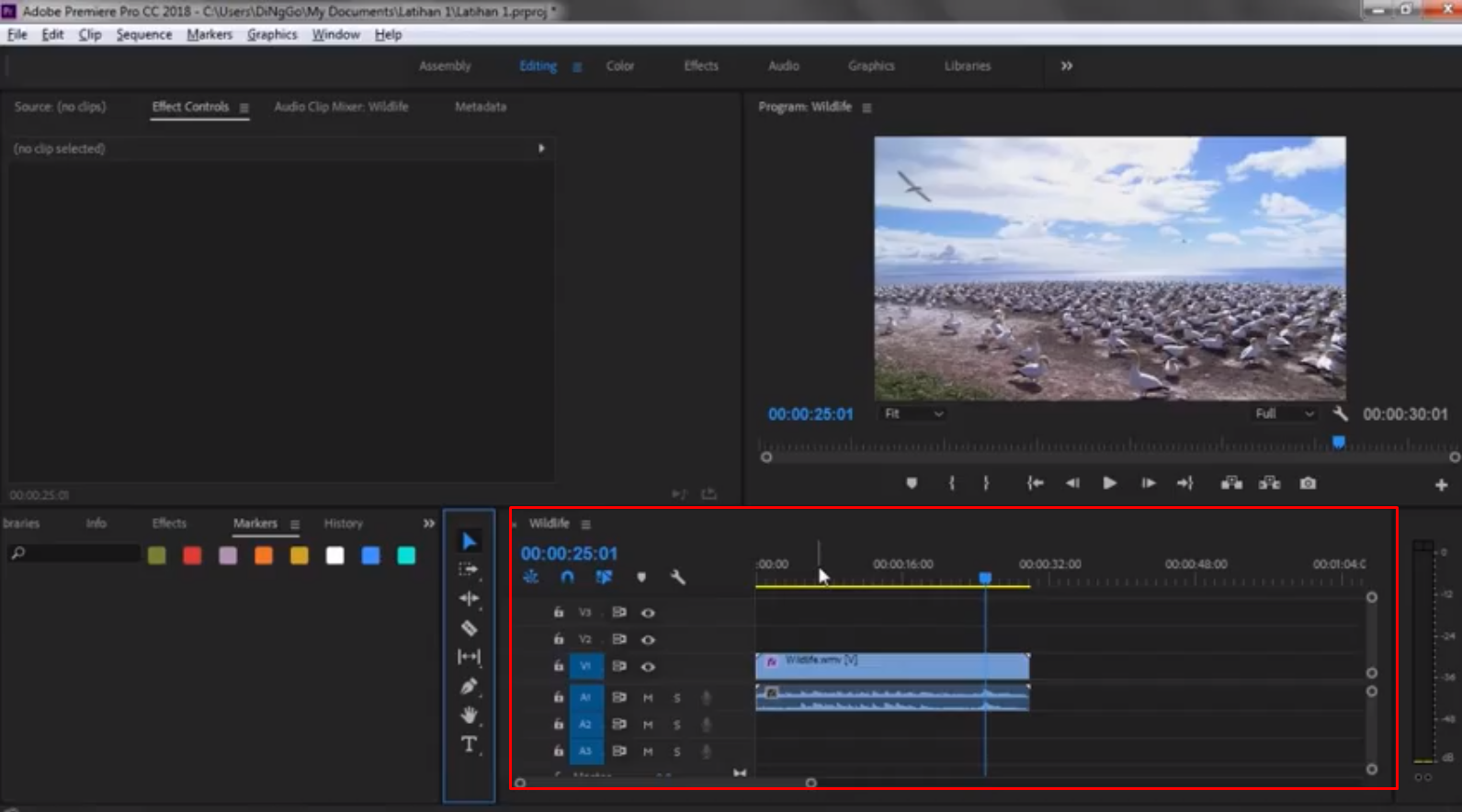Open the Full playback resolution dropdown
This screenshot has width=1462, height=812.
point(1284,414)
